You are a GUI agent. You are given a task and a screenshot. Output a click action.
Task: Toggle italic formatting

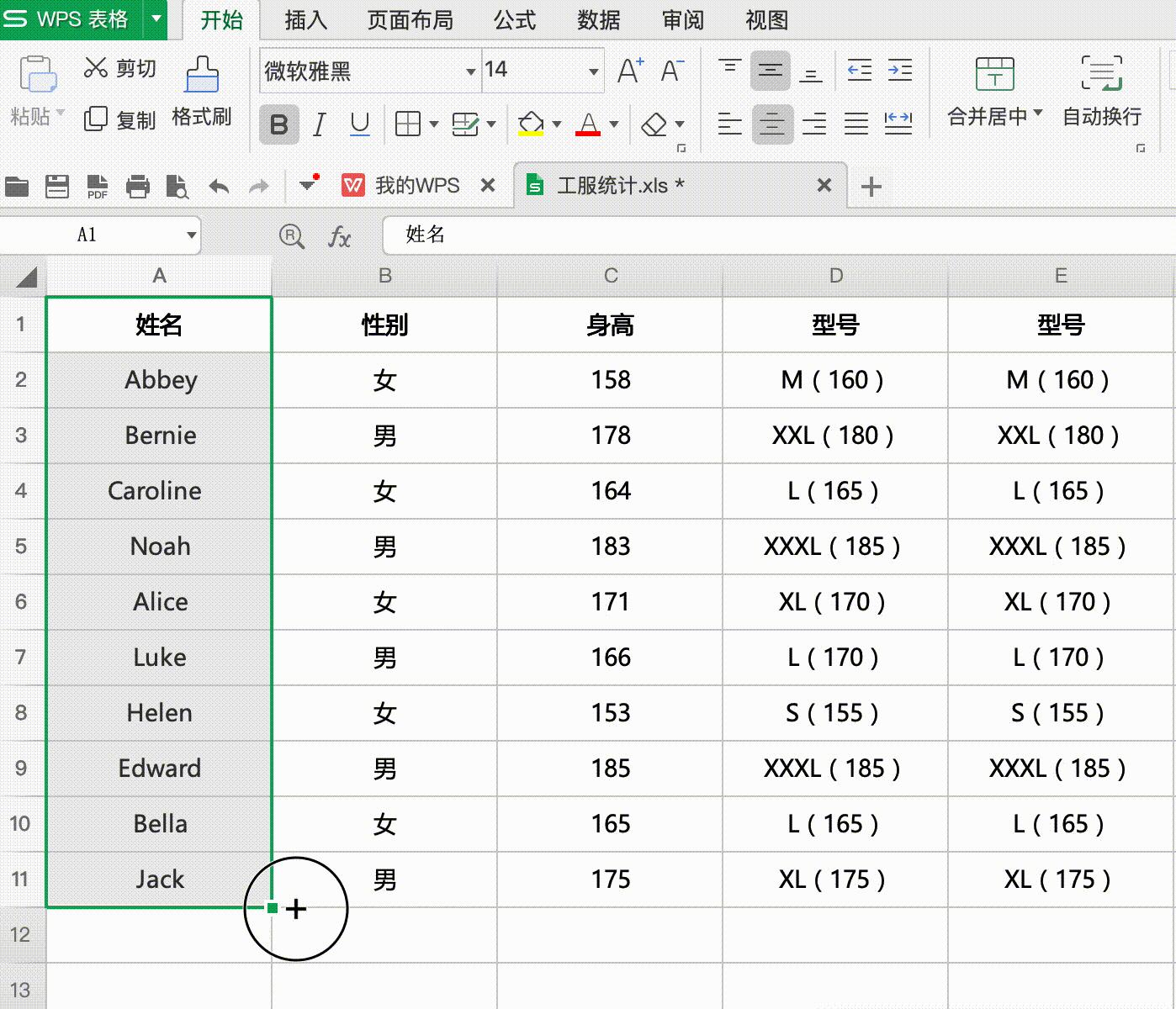coord(318,124)
